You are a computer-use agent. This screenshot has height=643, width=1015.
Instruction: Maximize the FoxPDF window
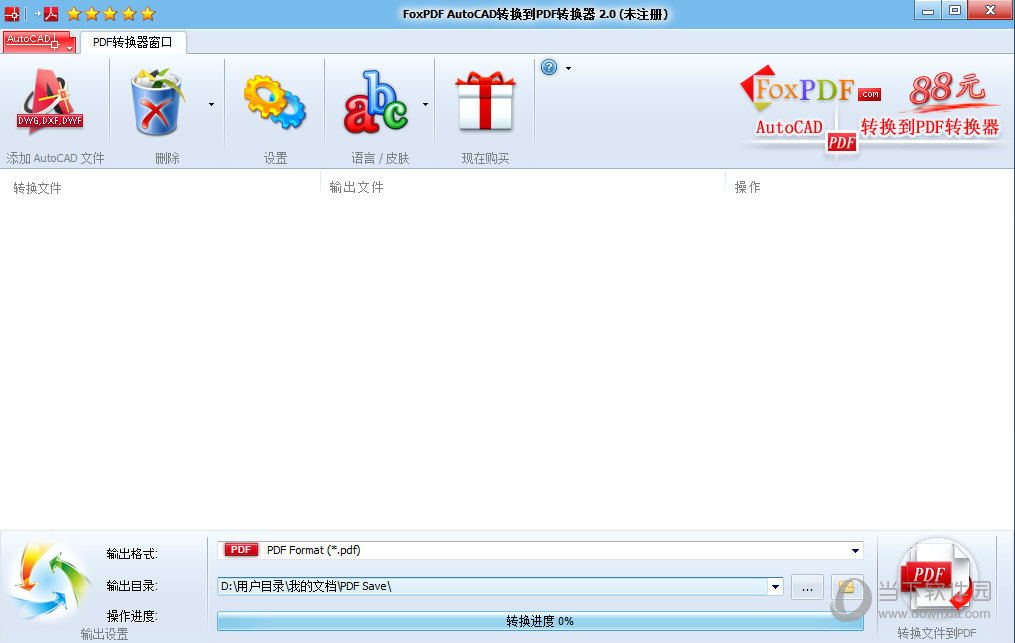955,10
